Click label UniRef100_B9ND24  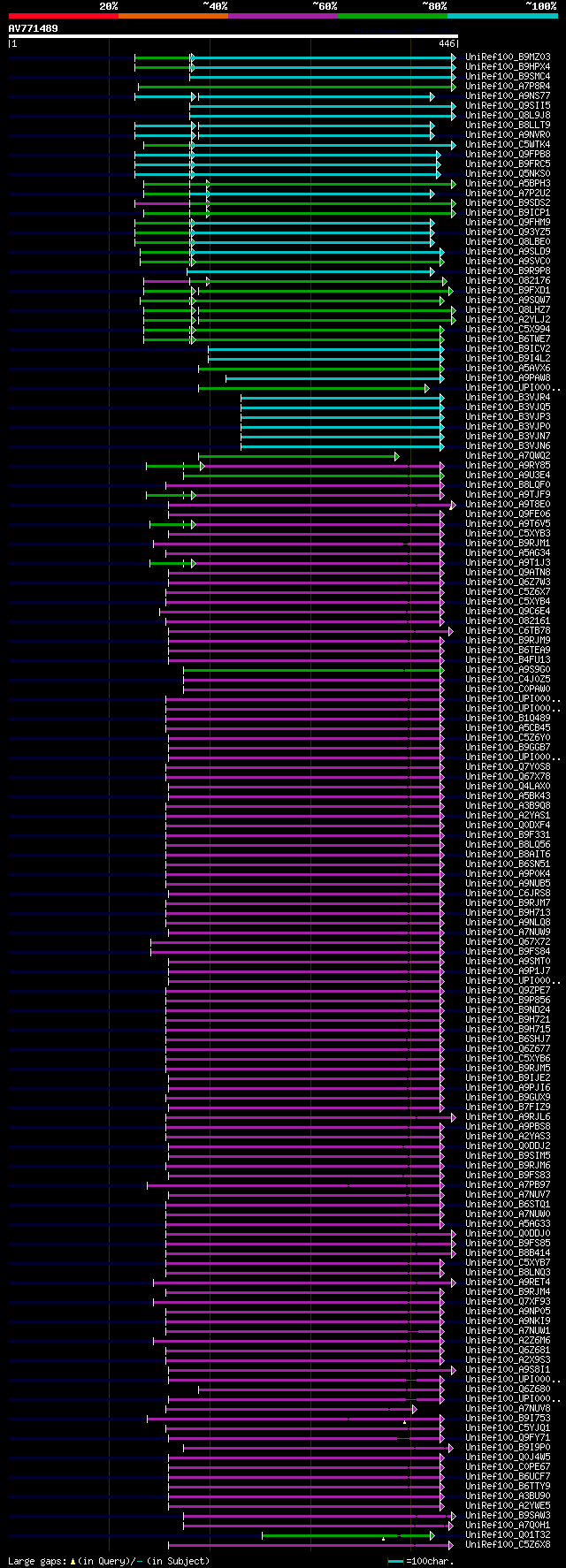tap(508, 1010)
